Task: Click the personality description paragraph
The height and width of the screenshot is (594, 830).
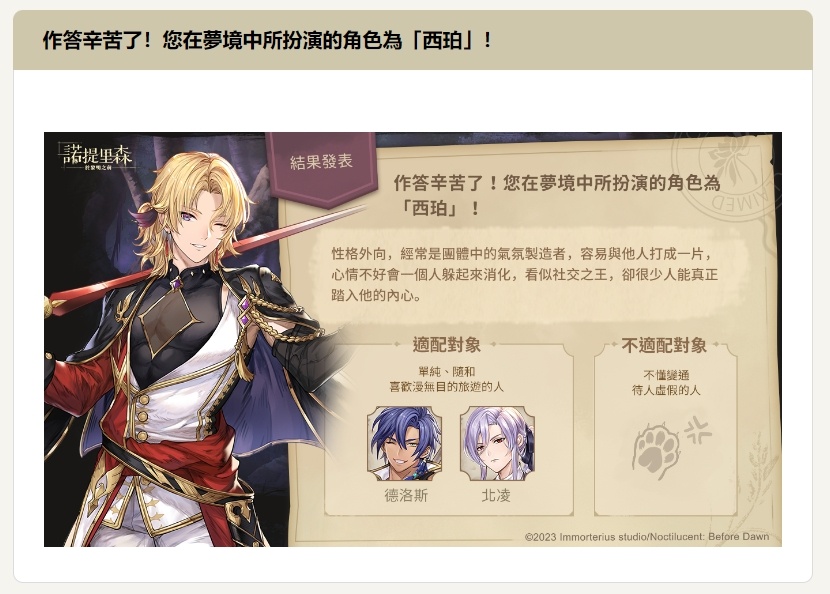Action: pos(524,274)
